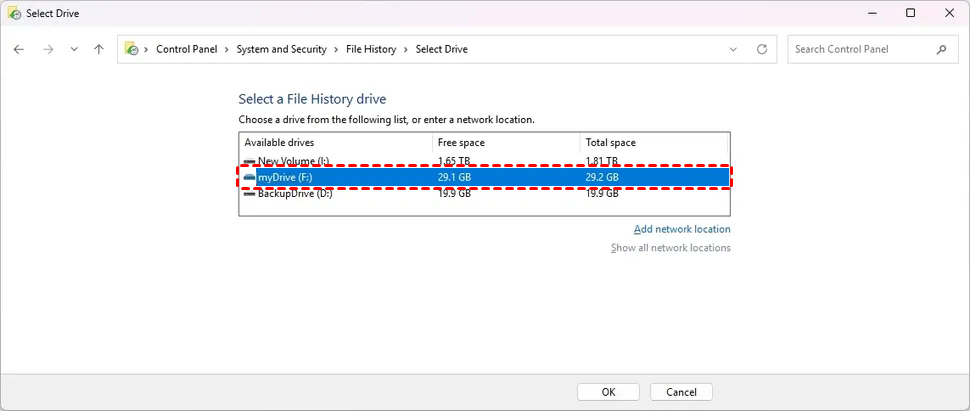Open the Recent locations dropdown chevron
The width and height of the screenshot is (970, 411).
click(x=73, y=49)
